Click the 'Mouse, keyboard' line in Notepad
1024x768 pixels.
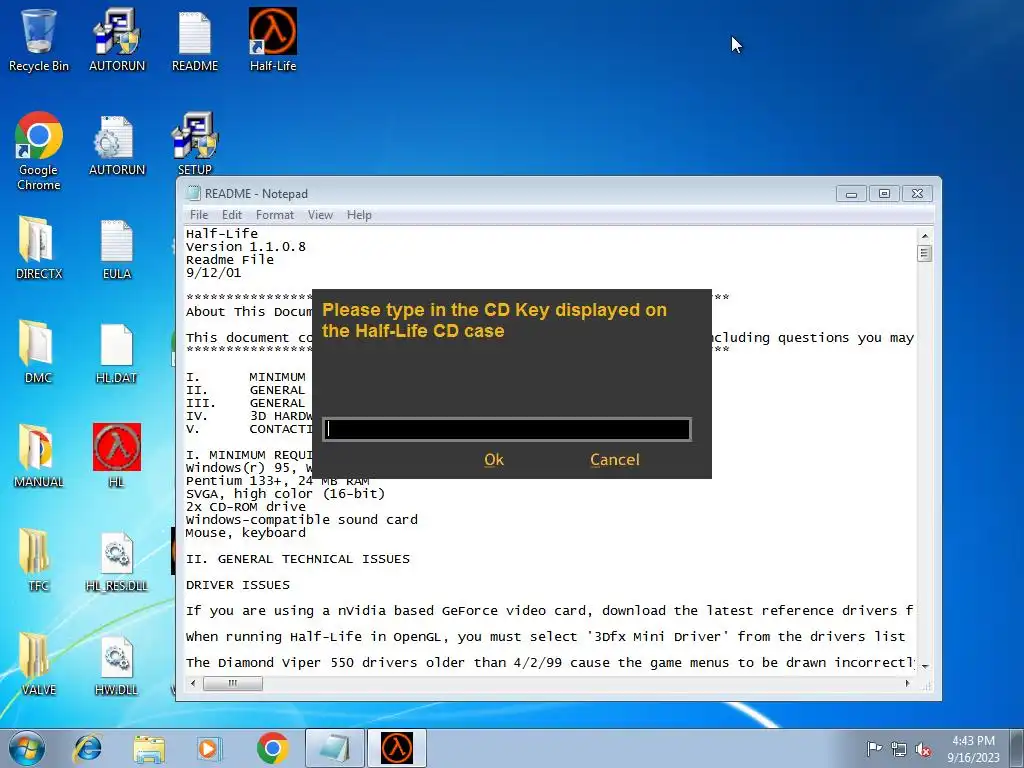[246, 533]
